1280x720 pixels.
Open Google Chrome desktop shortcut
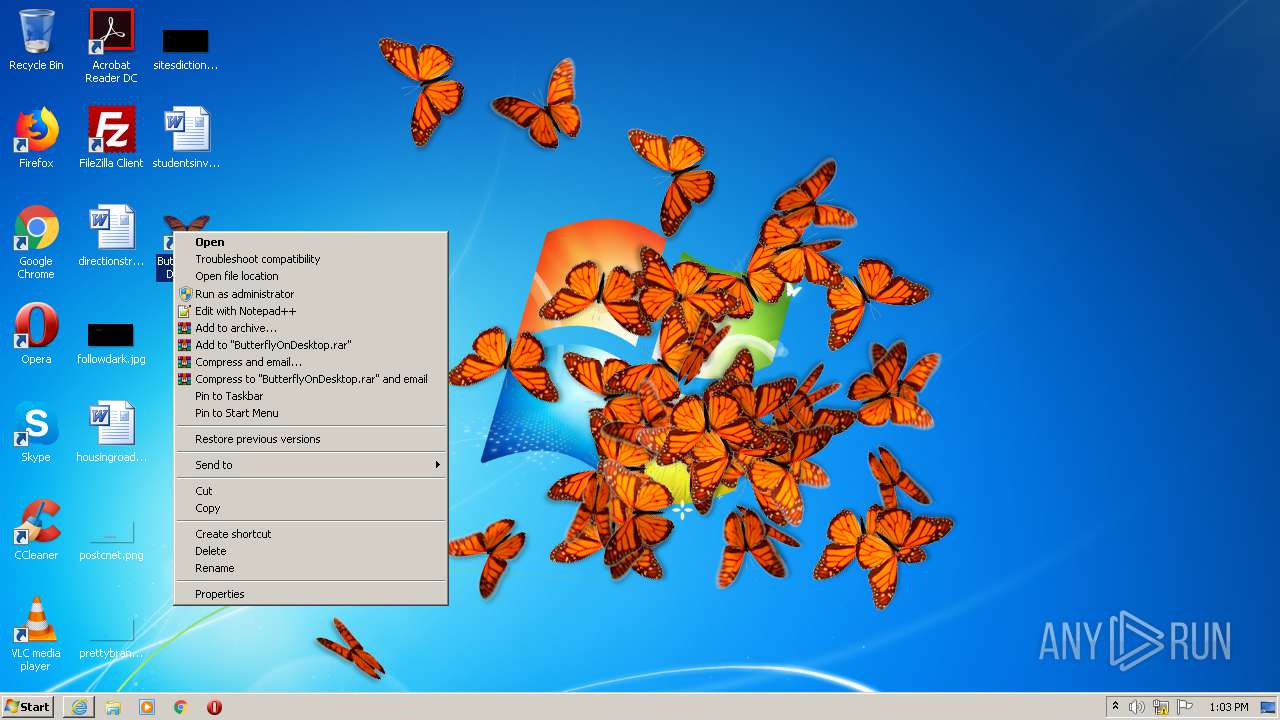tap(36, 242)
